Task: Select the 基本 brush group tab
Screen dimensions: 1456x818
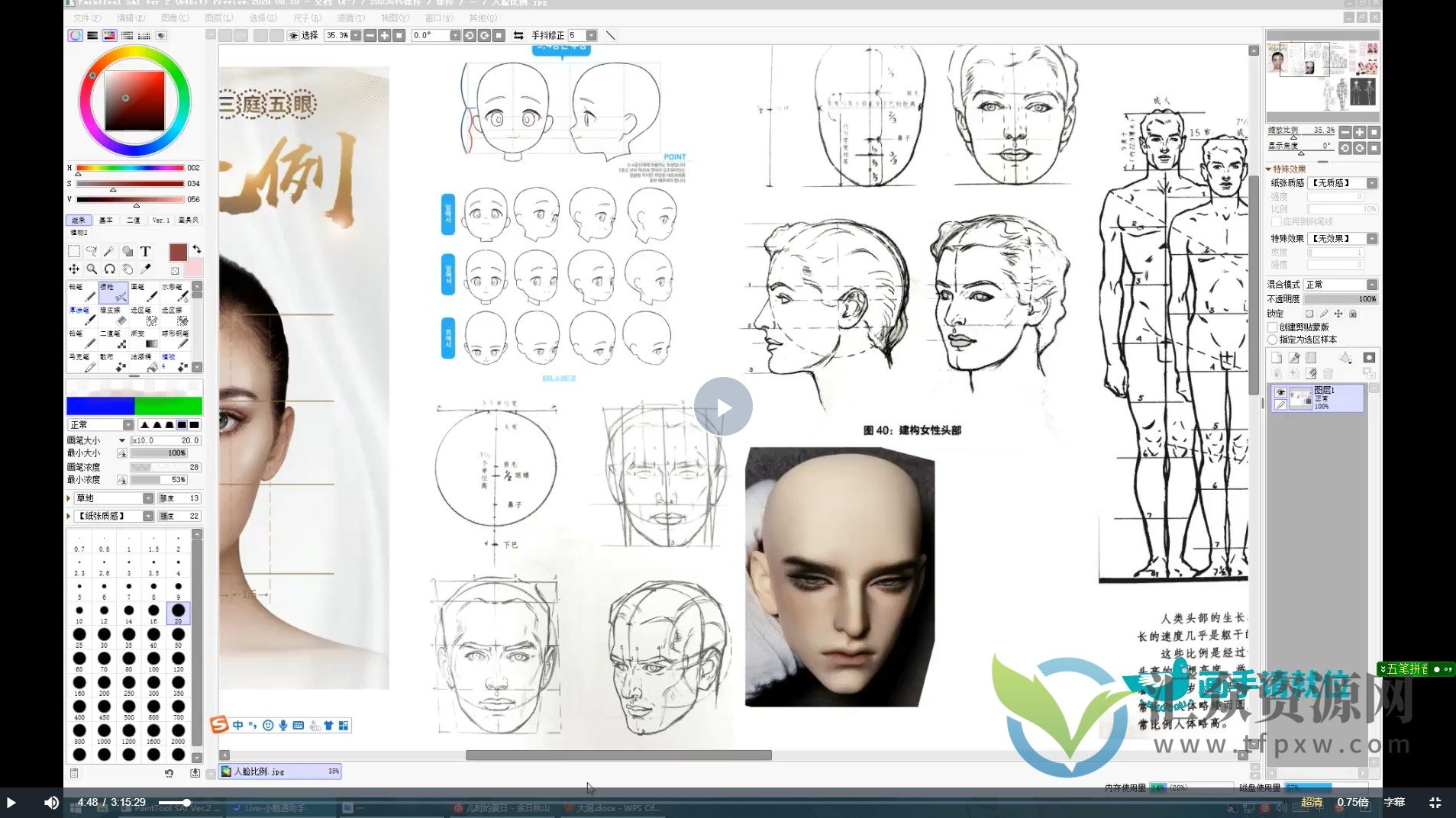Action: point(106,220)
